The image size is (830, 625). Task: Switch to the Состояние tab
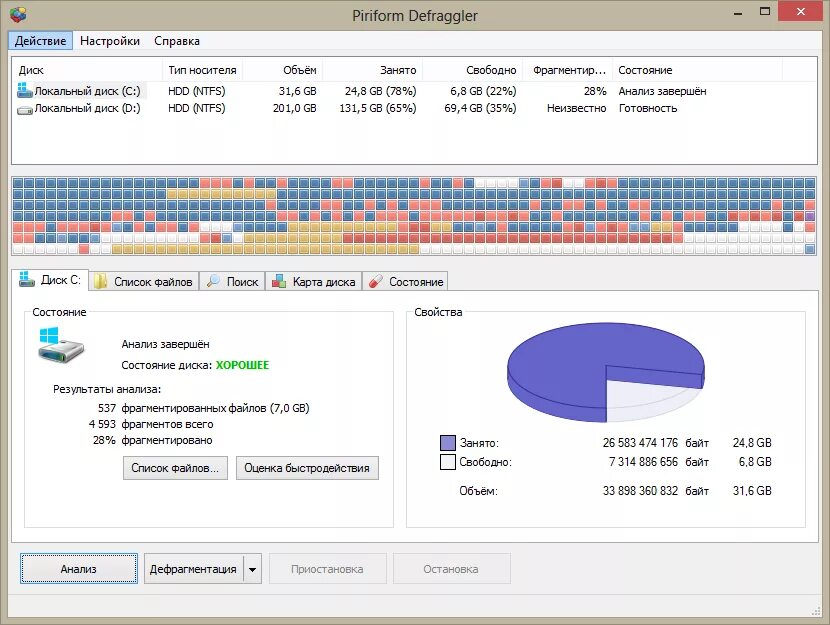(x=406, y=282)
